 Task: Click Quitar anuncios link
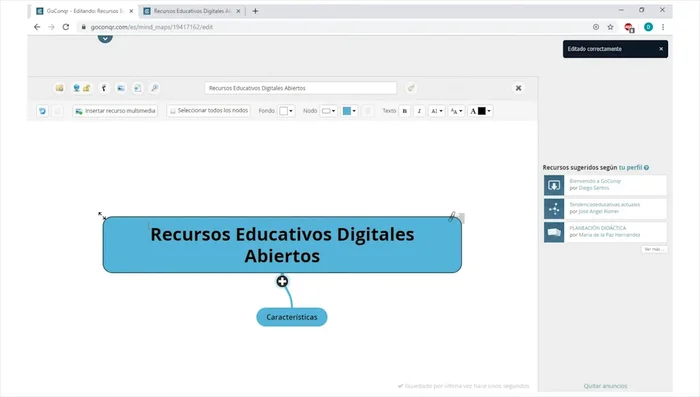tap(605, 386)
